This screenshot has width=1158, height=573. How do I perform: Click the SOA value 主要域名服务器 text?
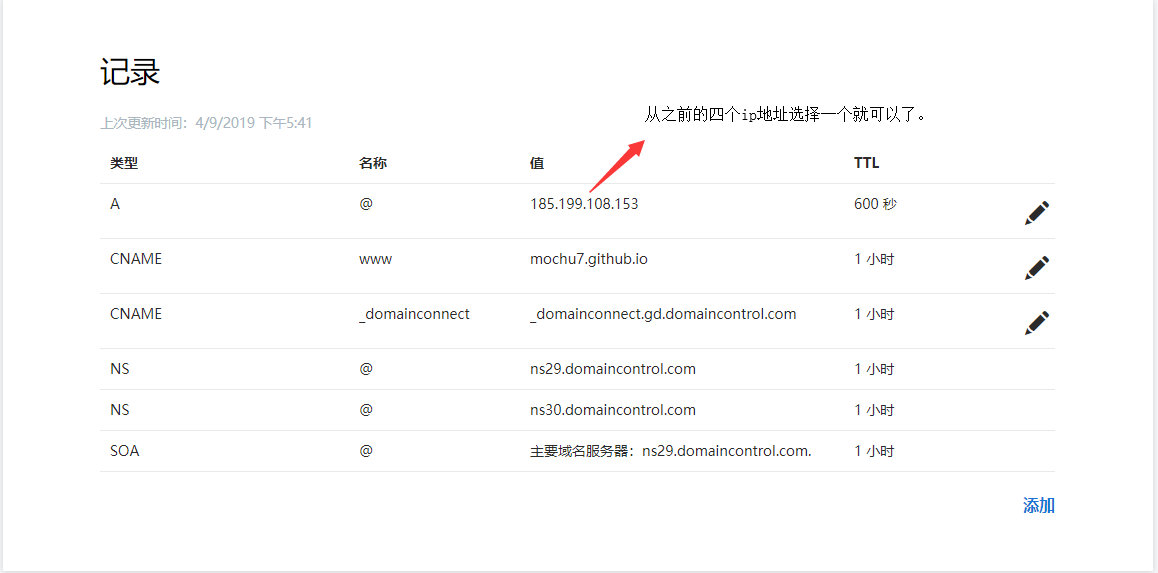coord(671,451)
